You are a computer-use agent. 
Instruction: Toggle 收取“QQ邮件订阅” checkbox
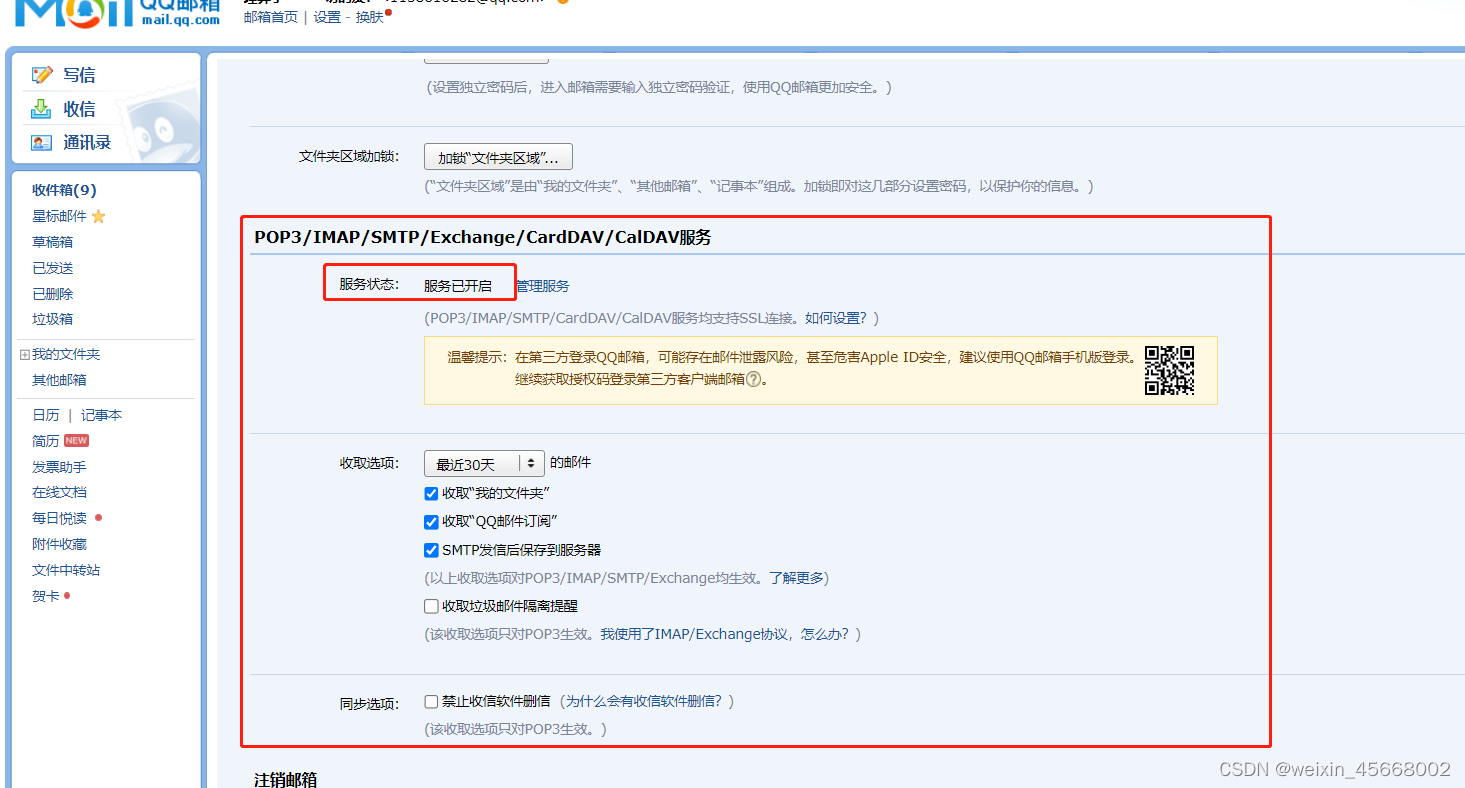(431, 522)
